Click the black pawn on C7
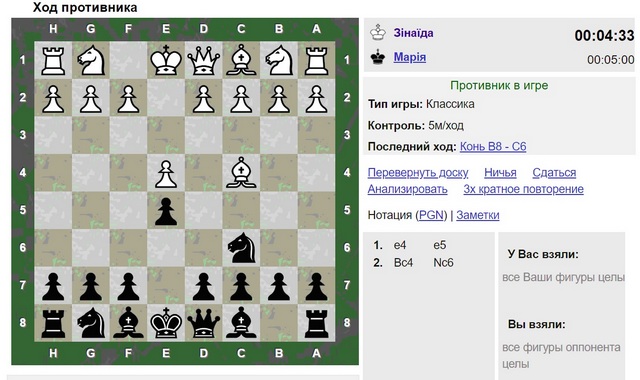Viewport: 640px width, 380px height. 241,286
